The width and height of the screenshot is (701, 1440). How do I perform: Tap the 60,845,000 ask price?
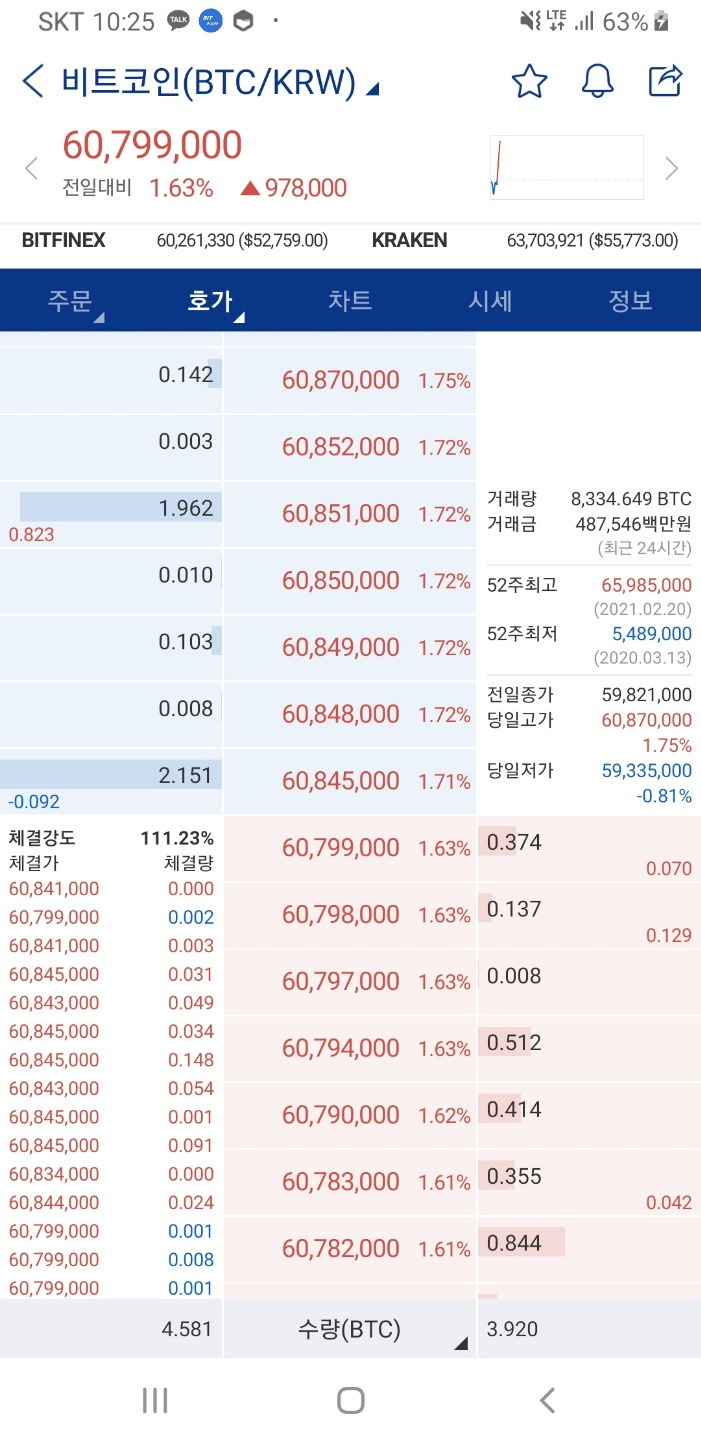[x=341, y=781]
